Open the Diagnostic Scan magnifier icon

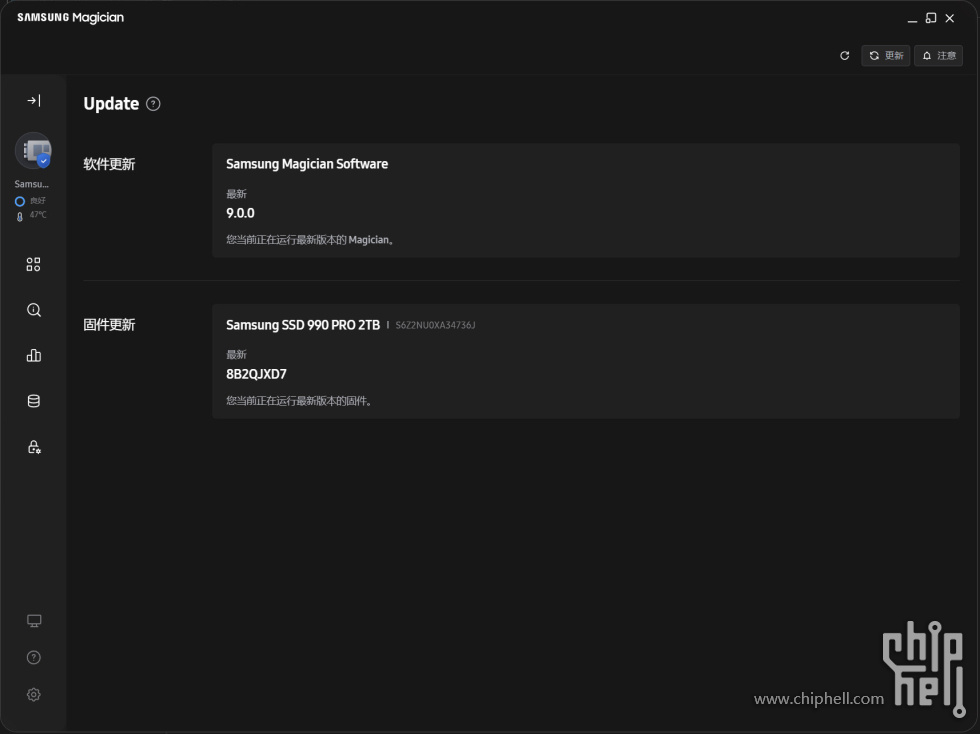pyautogui.click(x=33, y=311)
